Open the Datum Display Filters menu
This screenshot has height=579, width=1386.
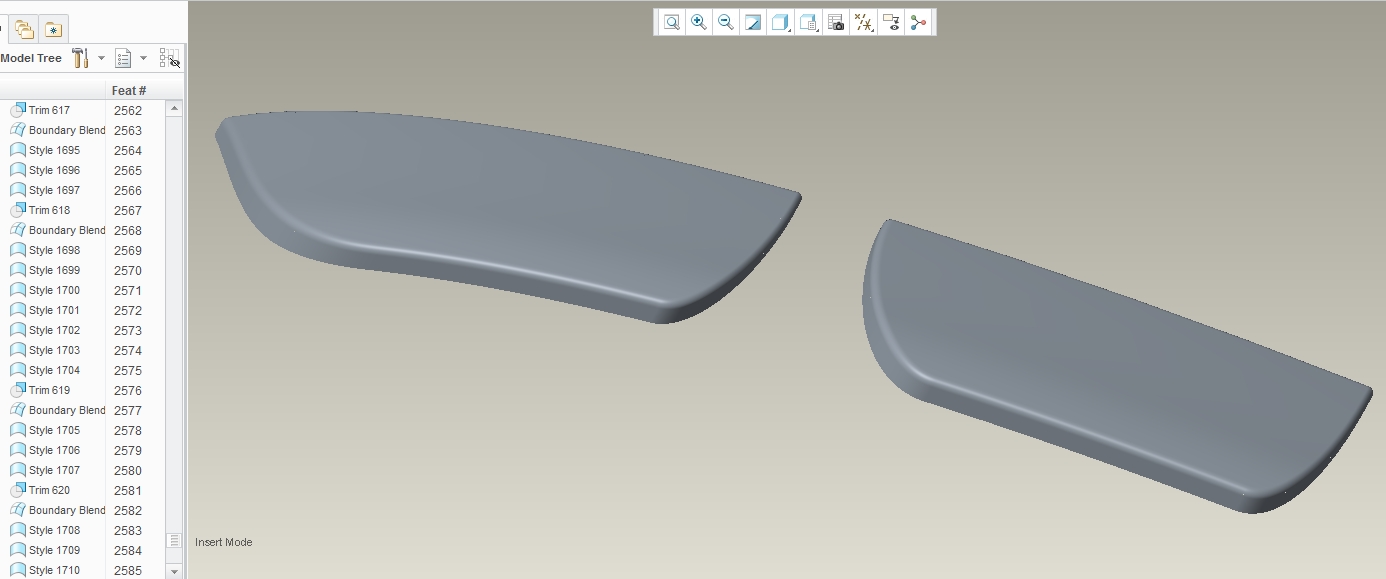[x=864, y=22]
